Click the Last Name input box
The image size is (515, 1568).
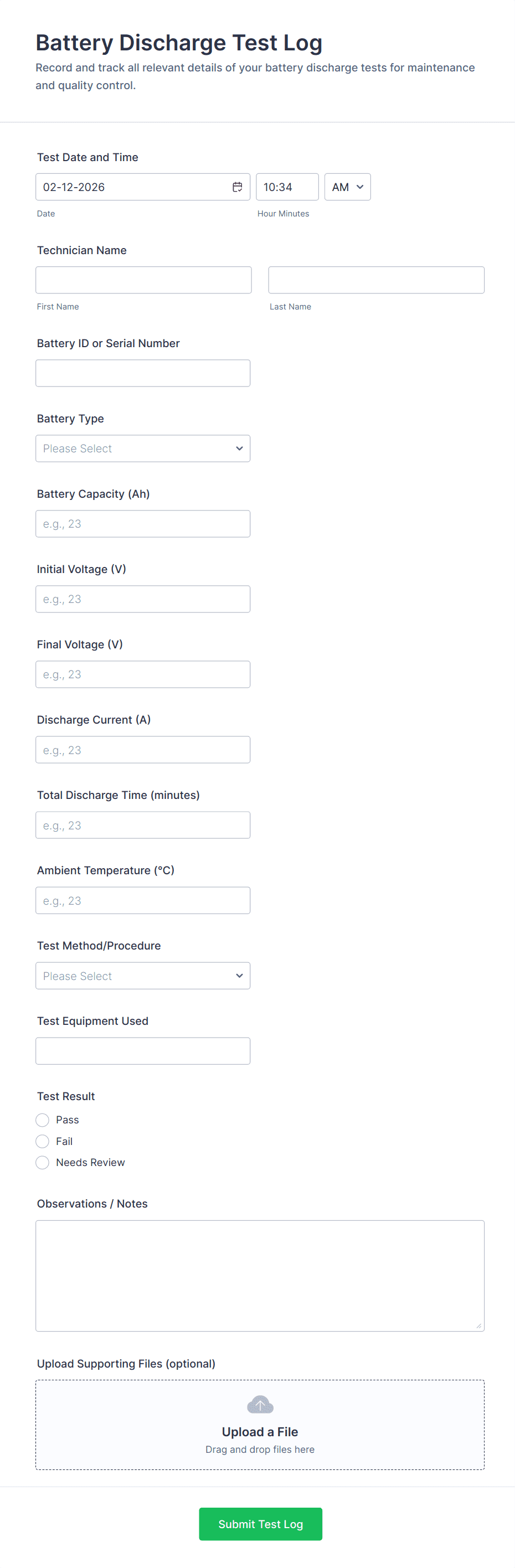point(376,280)
